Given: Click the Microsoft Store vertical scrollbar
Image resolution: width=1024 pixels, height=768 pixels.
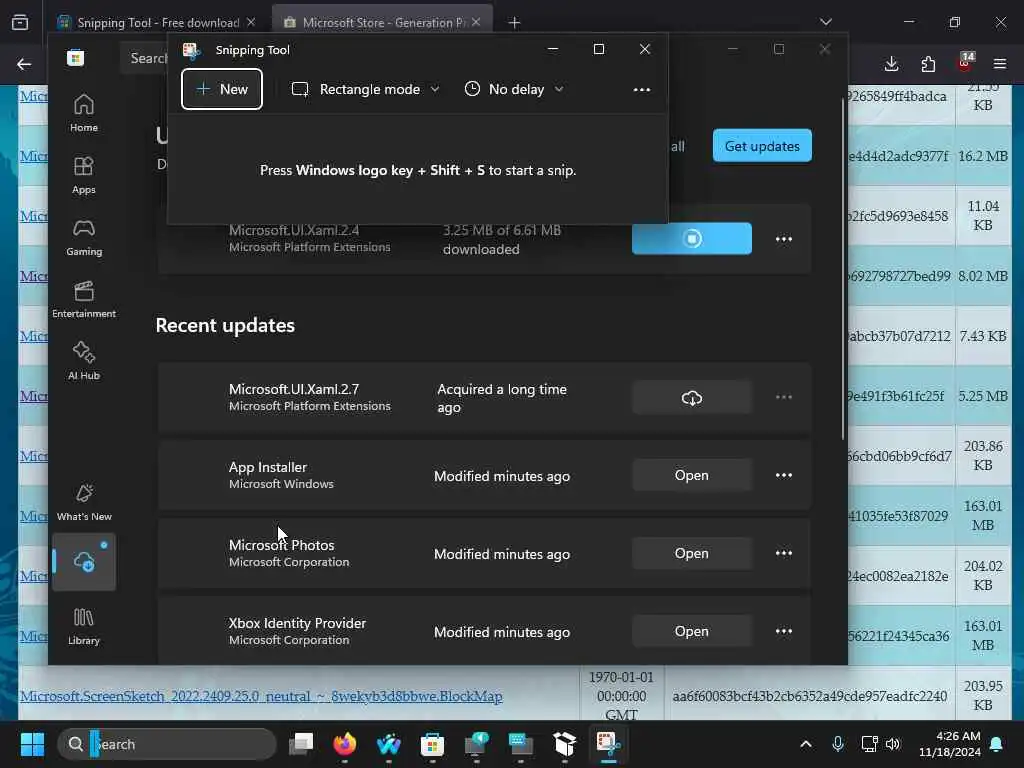Looking at the screenshot, I should pos(843,268).
